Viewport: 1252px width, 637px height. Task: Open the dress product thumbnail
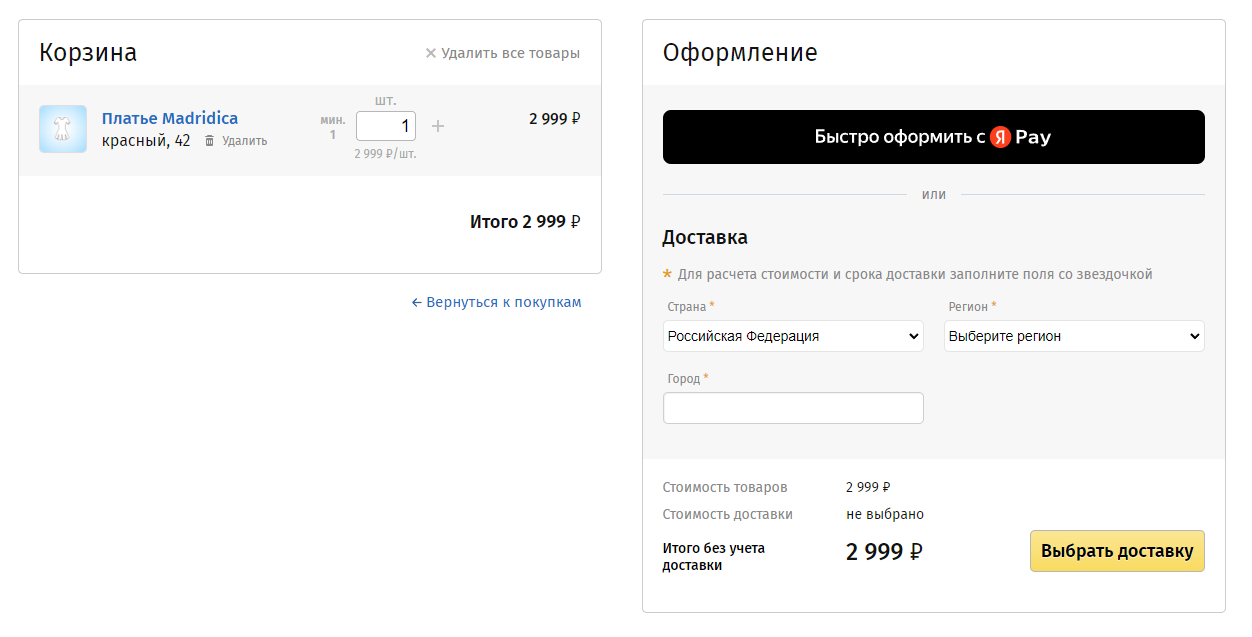63,129
